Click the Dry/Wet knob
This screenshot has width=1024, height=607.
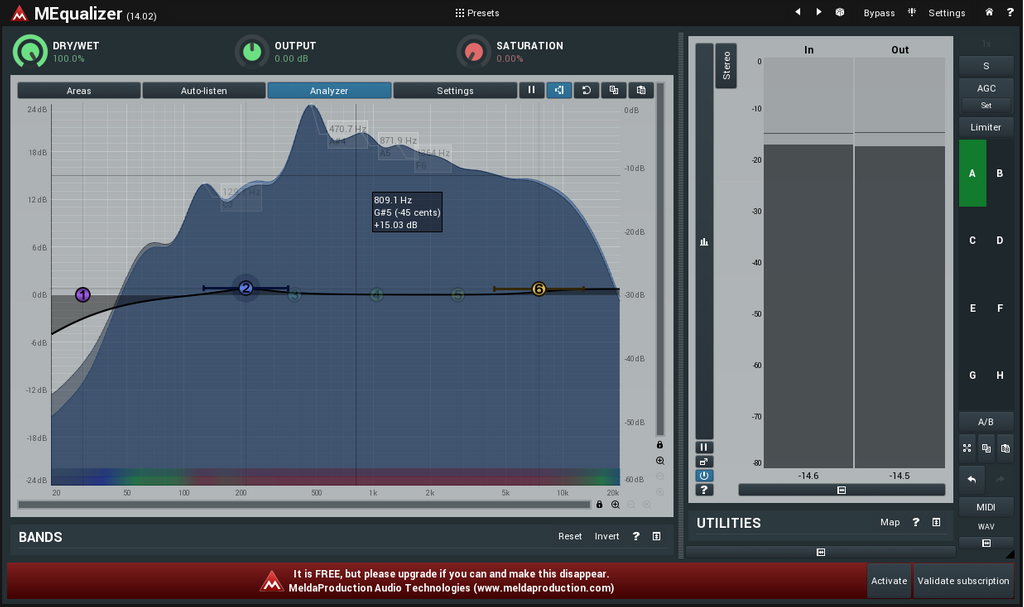tap(30, 51)
